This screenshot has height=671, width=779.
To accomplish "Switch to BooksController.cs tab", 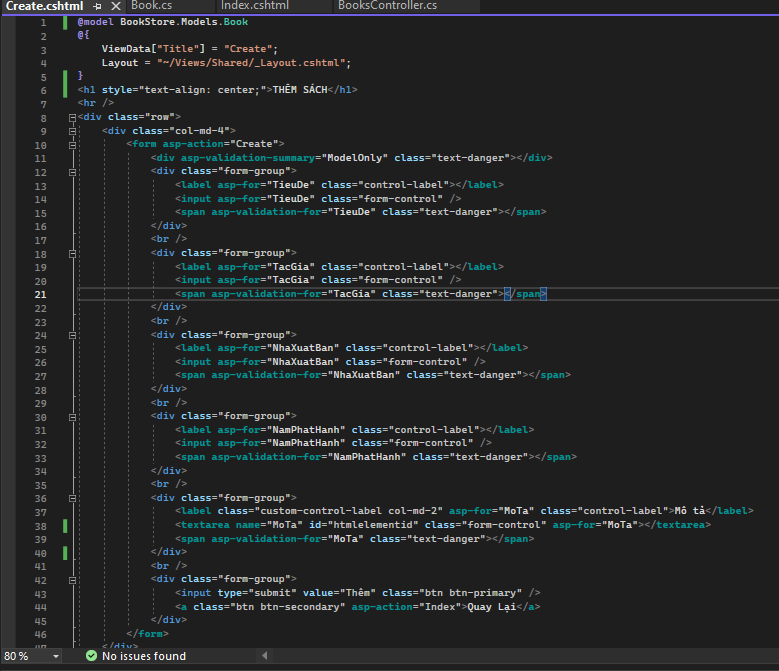I will pyautogui.click(x=387, y=6).
